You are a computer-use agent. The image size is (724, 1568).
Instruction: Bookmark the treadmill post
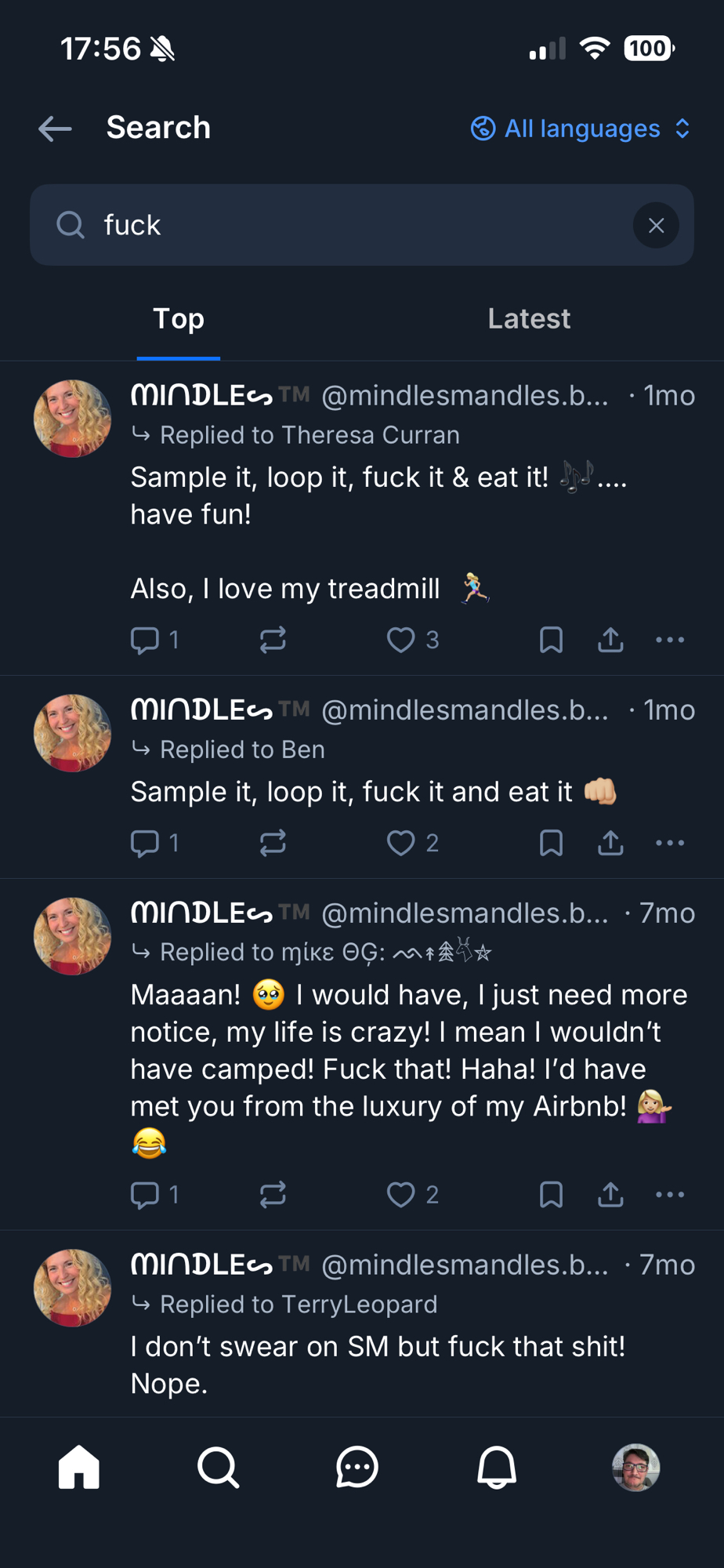(552, 640)
